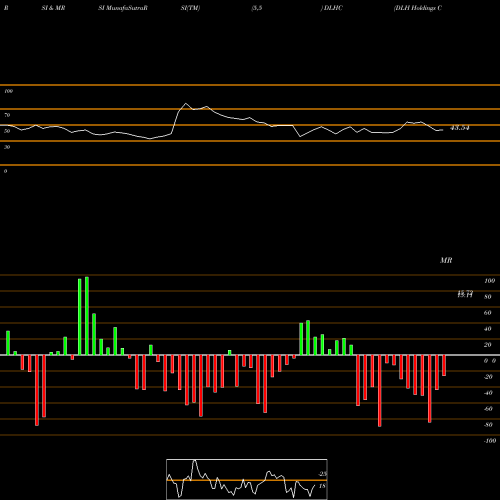The image size is (500, 500).
Task: Click the '80' label on MR axis
Action: tap(488, 297)
